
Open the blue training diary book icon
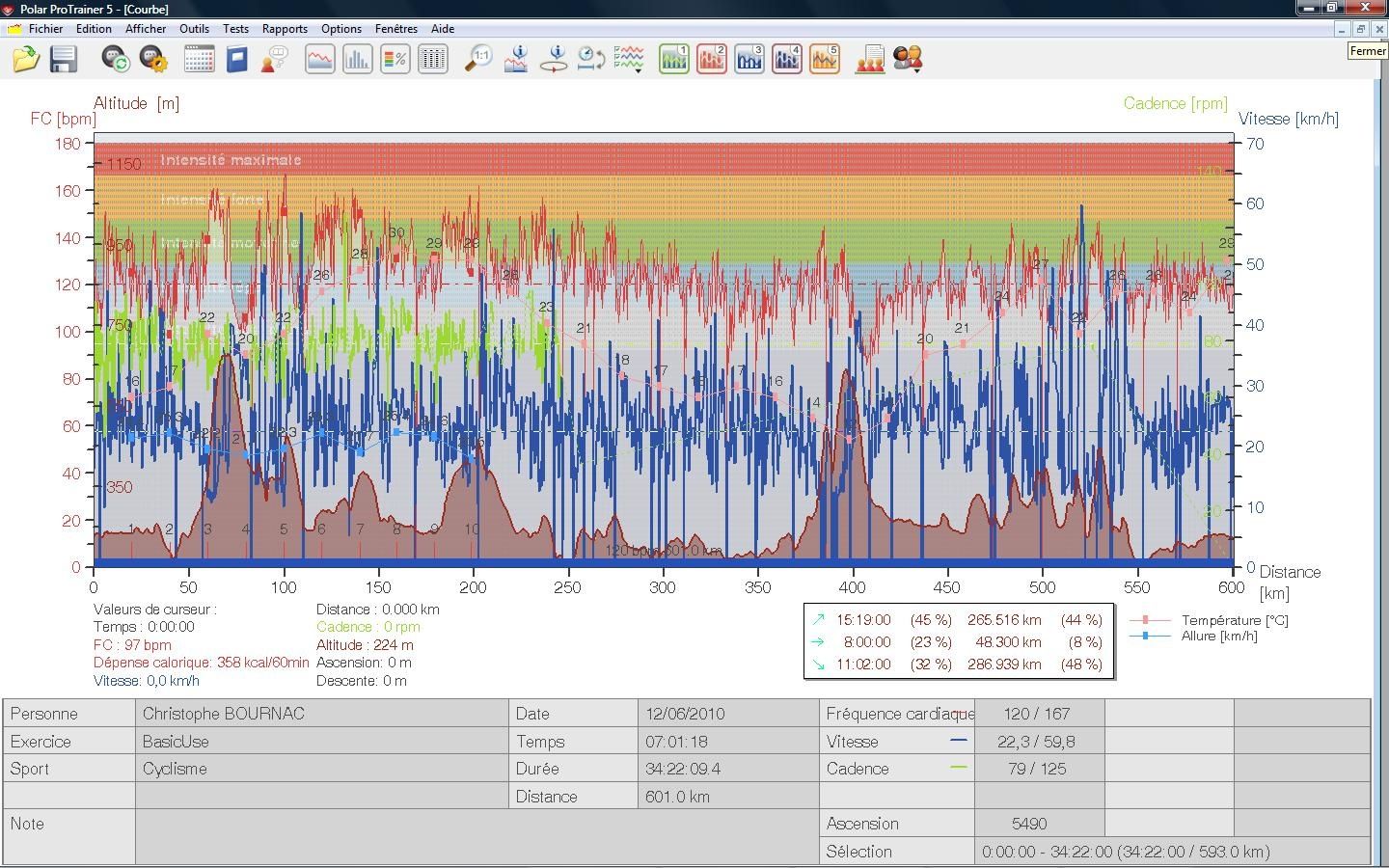236,59
